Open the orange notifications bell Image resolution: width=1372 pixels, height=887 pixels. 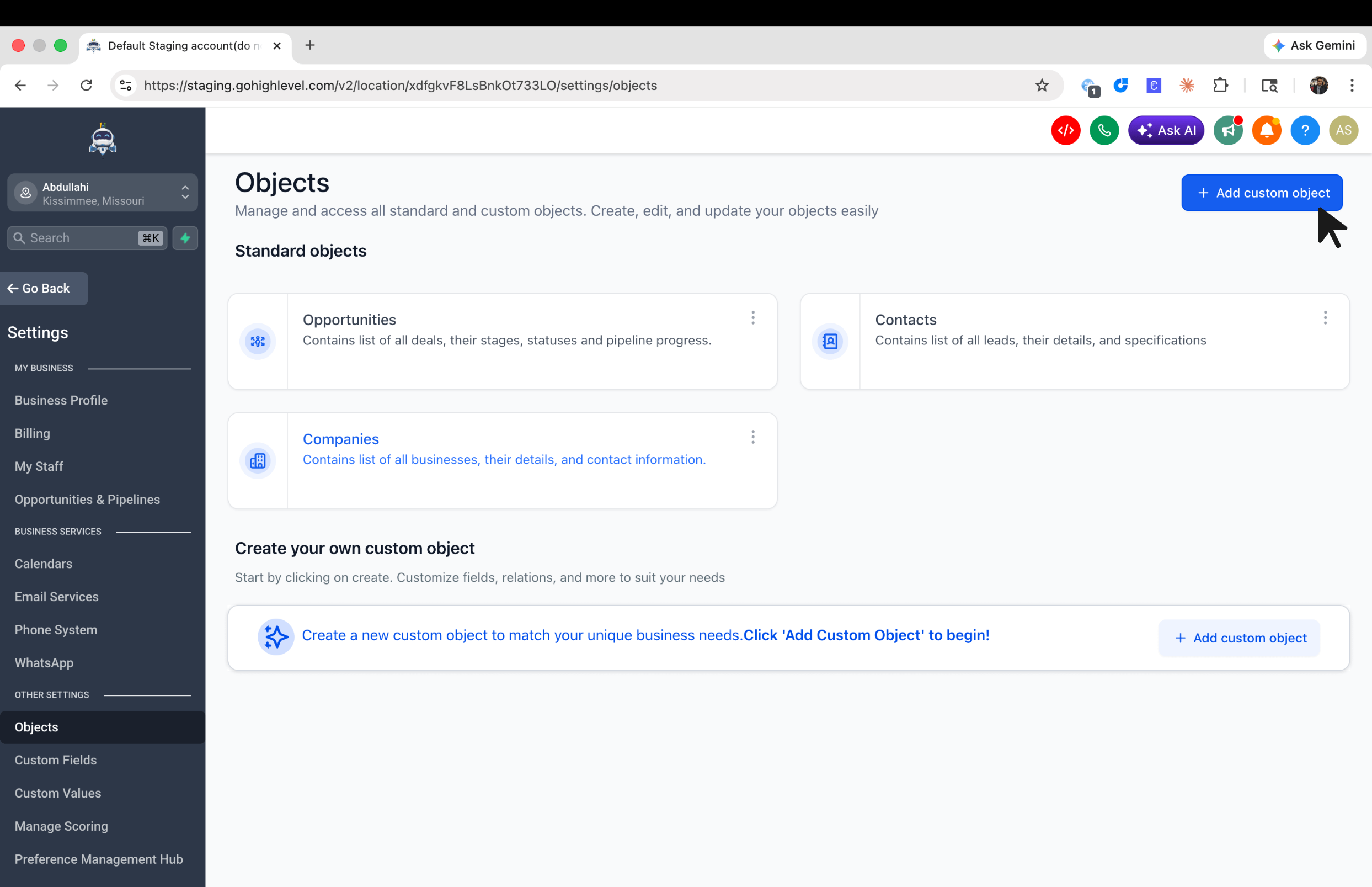click(1266, 131)
